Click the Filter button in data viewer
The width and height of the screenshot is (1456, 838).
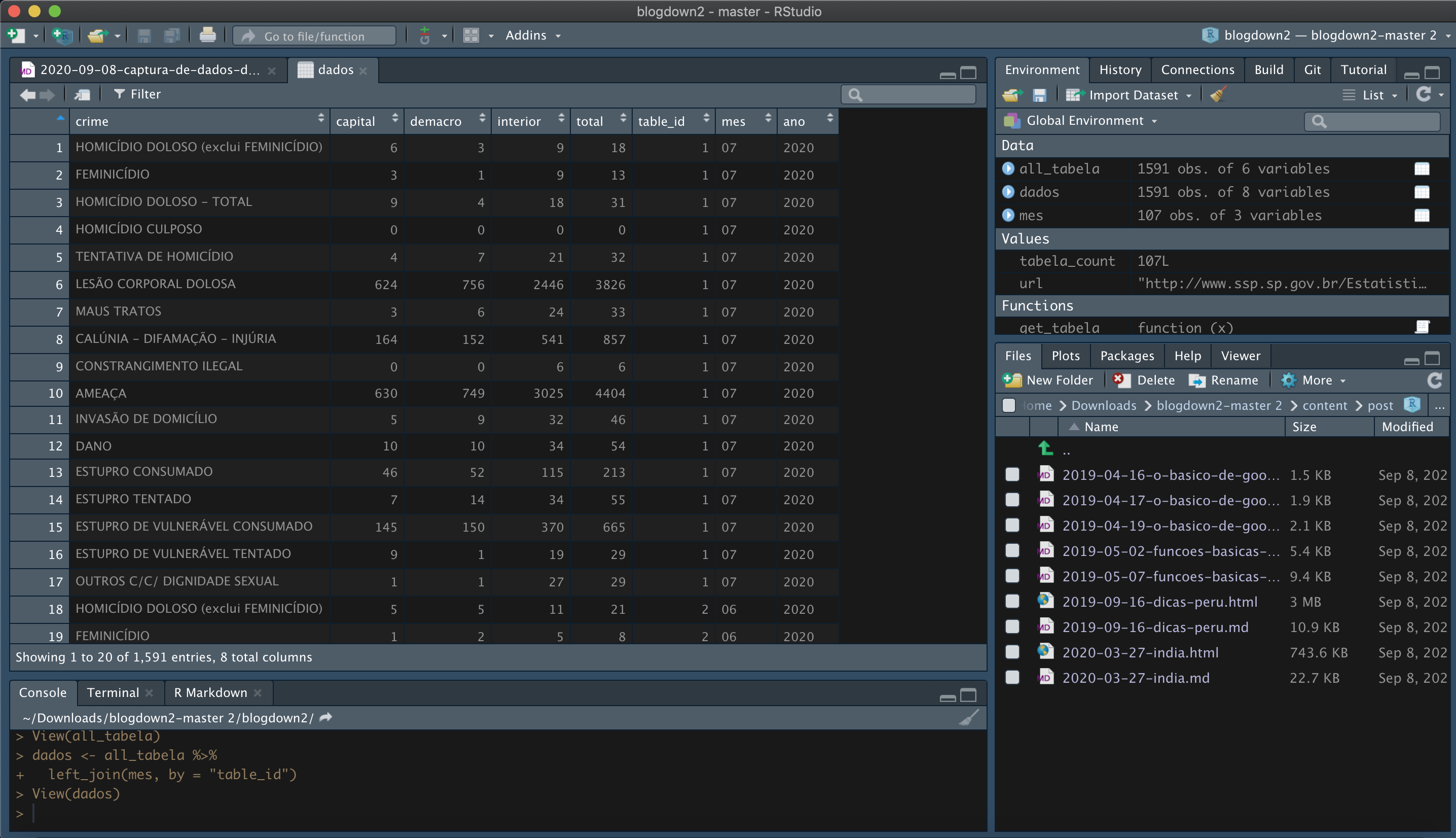point(137,94)
